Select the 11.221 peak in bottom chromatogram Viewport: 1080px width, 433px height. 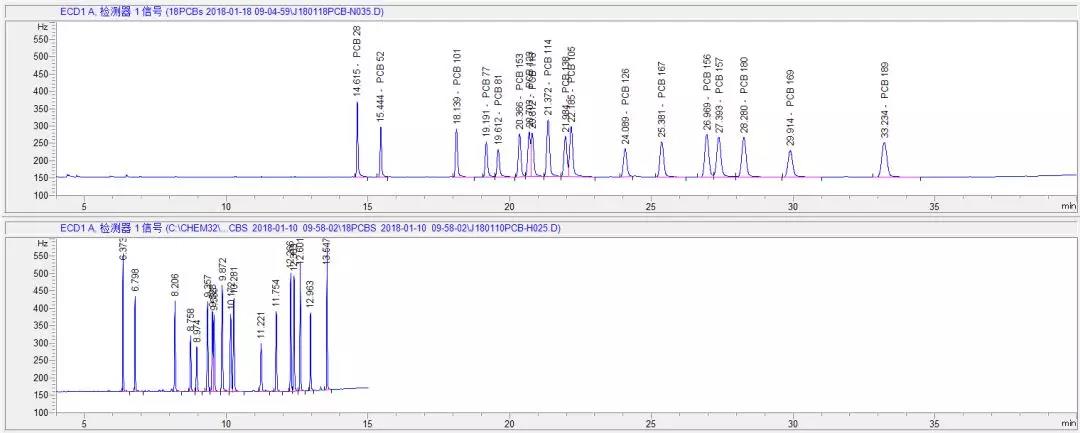coord(261,365)
